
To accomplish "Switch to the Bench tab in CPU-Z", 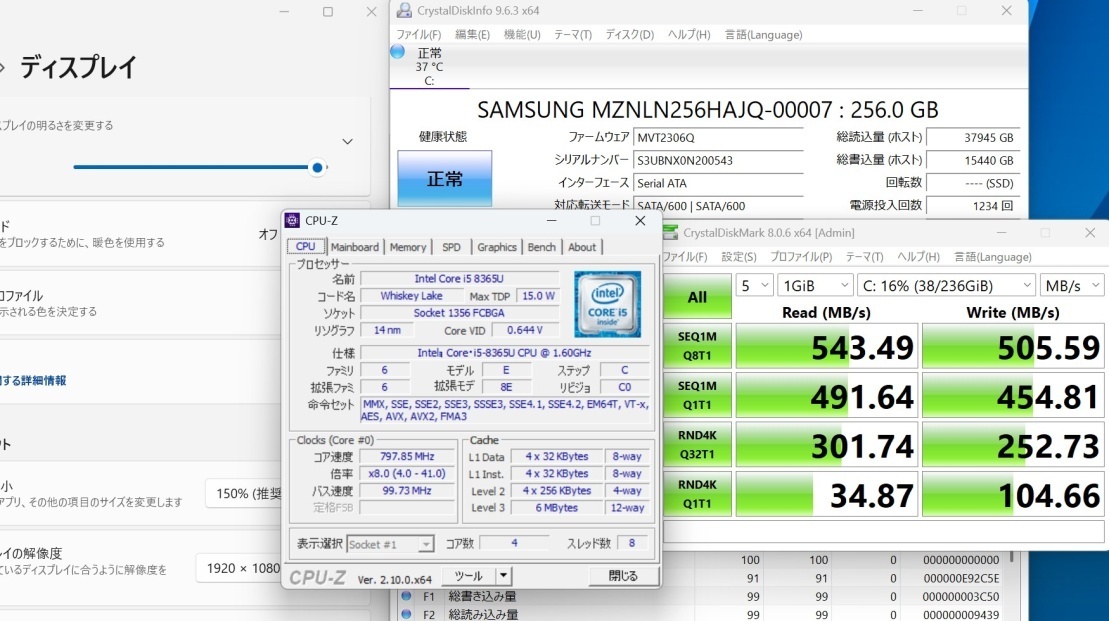I will point(542,246).
